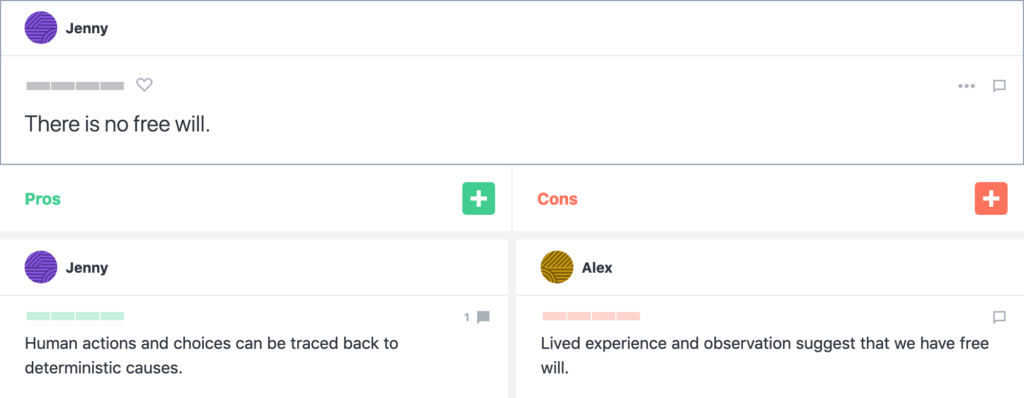Open Jenny's avatar on the pro claim
The image size is (1024, 398).
pos(40,267)
